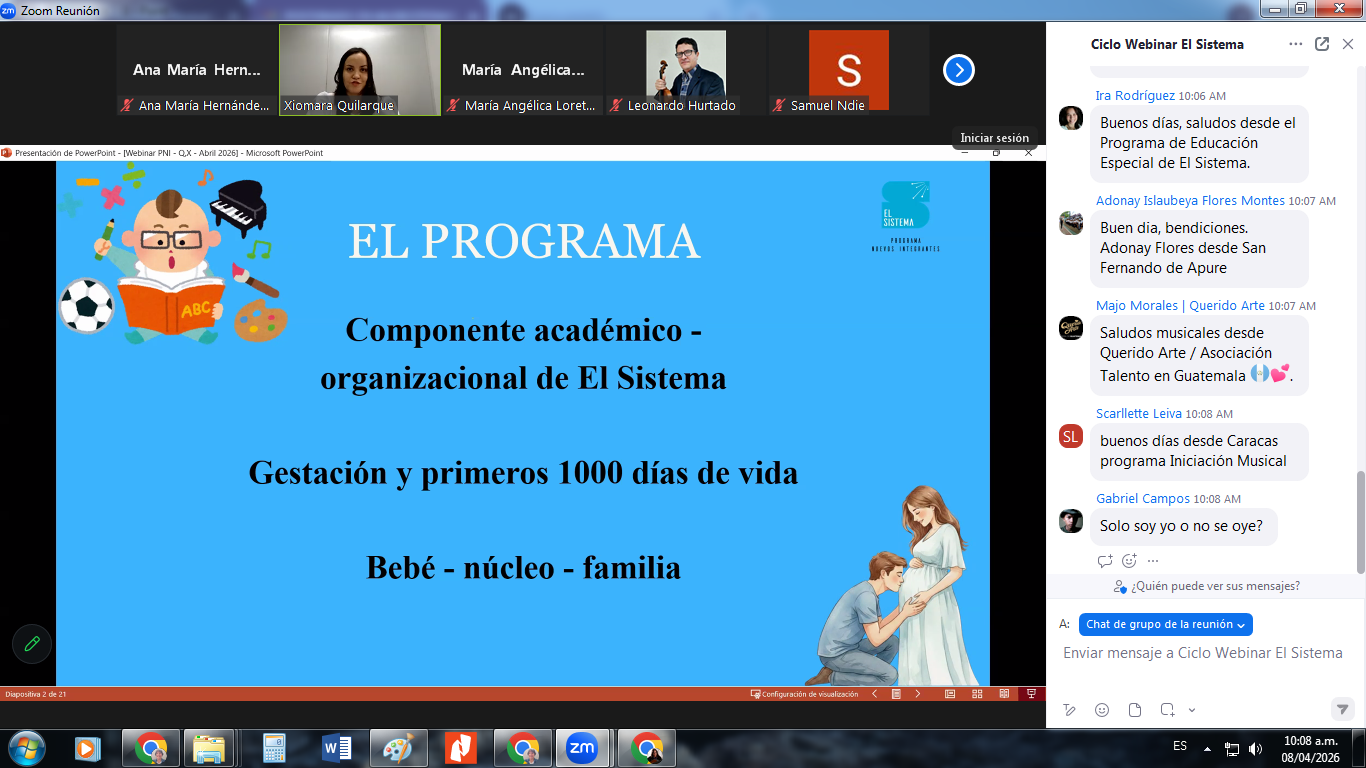Open Microsoft Word from the taskbar
The image size is (1366, 768).
[x=337, y=748]
